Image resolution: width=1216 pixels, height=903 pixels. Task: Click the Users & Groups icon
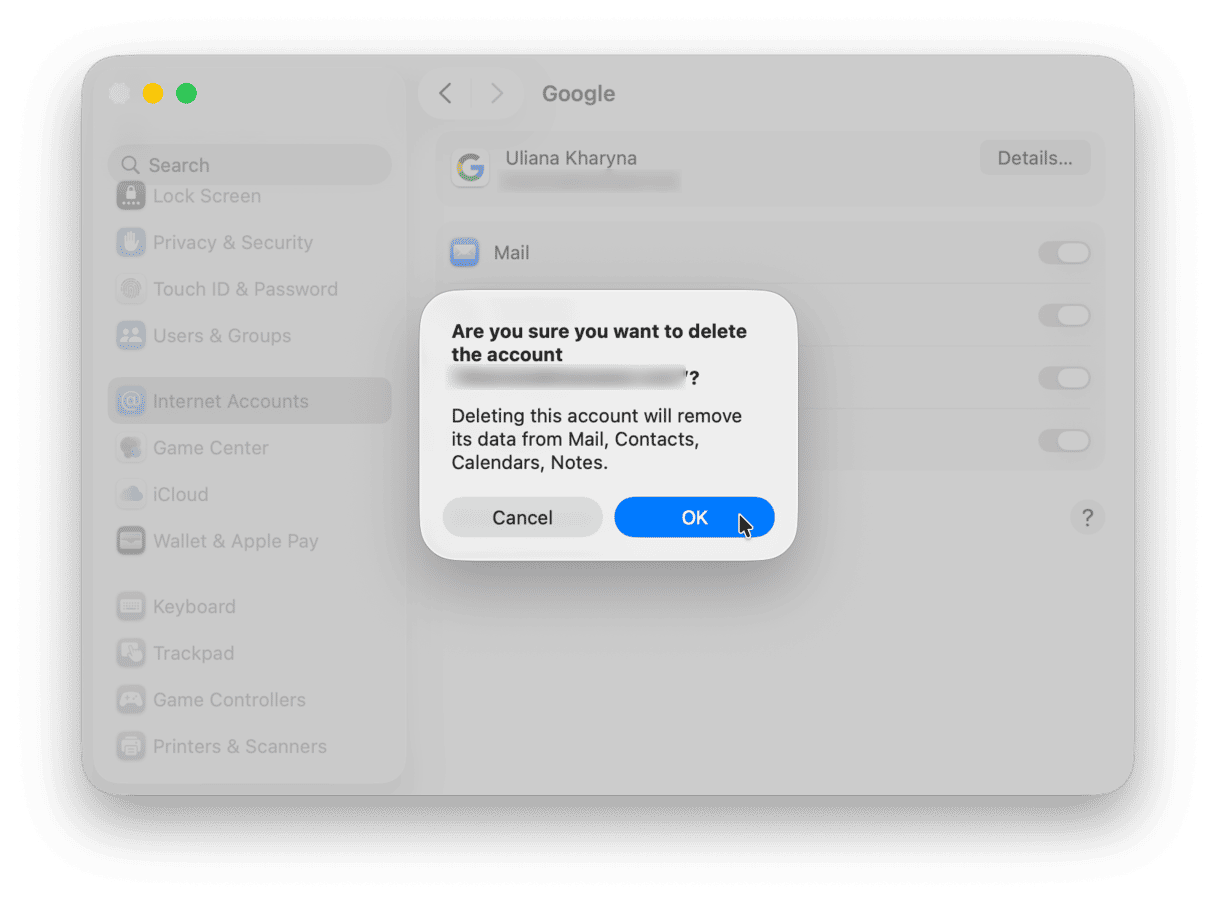(131, 335)
